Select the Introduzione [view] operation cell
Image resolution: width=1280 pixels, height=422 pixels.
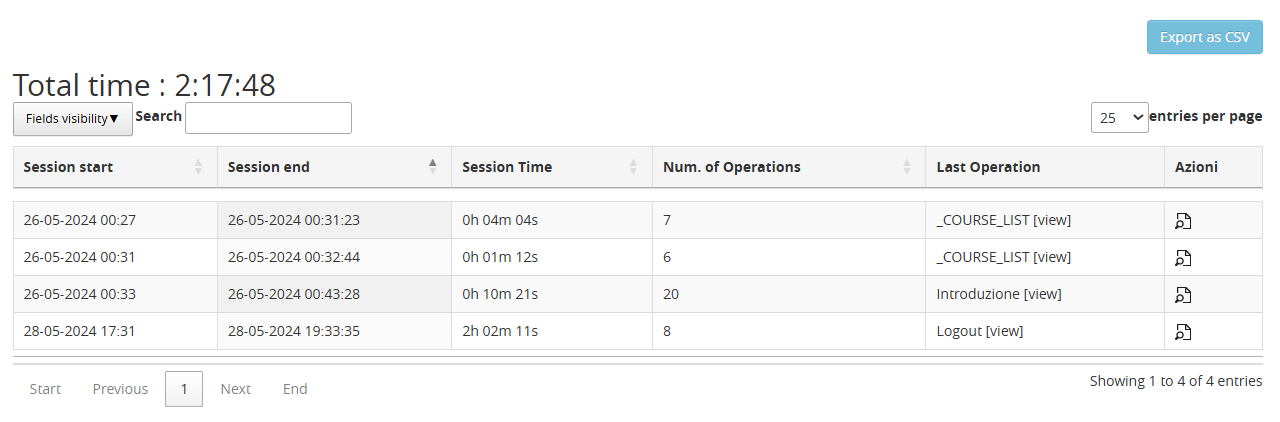(x=998, y=294)
